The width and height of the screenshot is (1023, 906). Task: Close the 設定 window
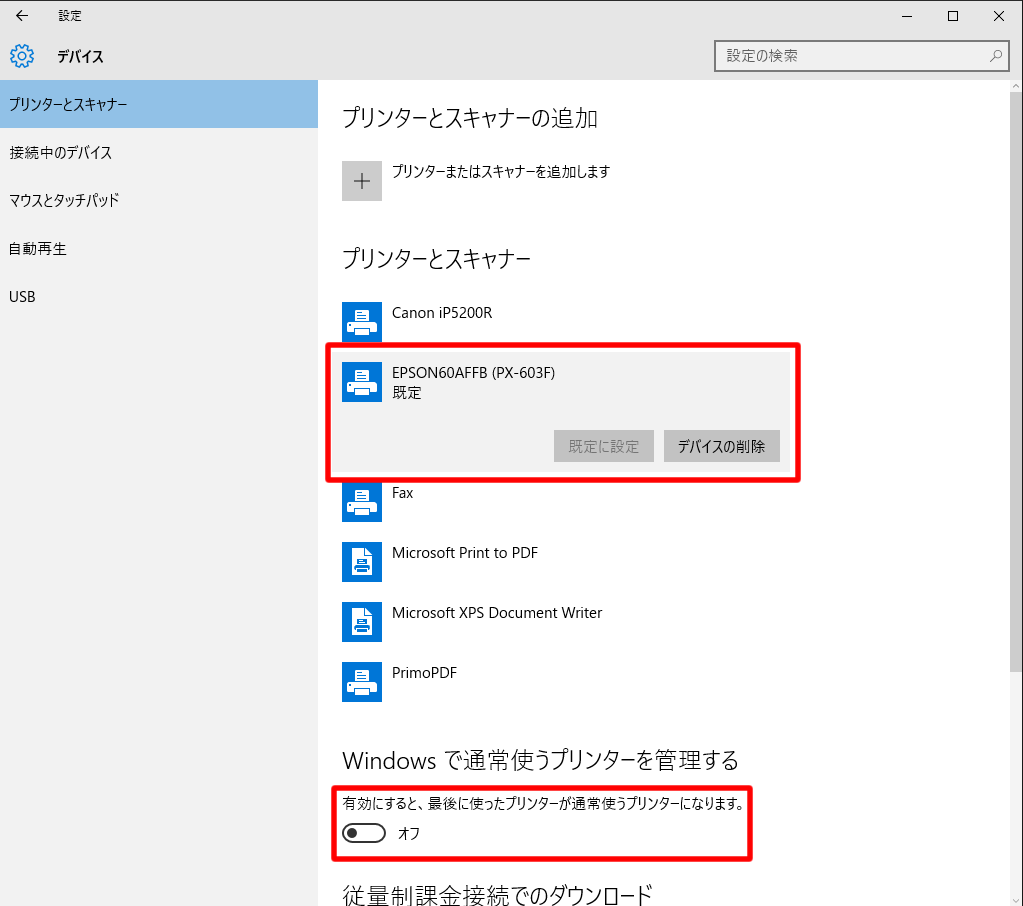point(999,16)
